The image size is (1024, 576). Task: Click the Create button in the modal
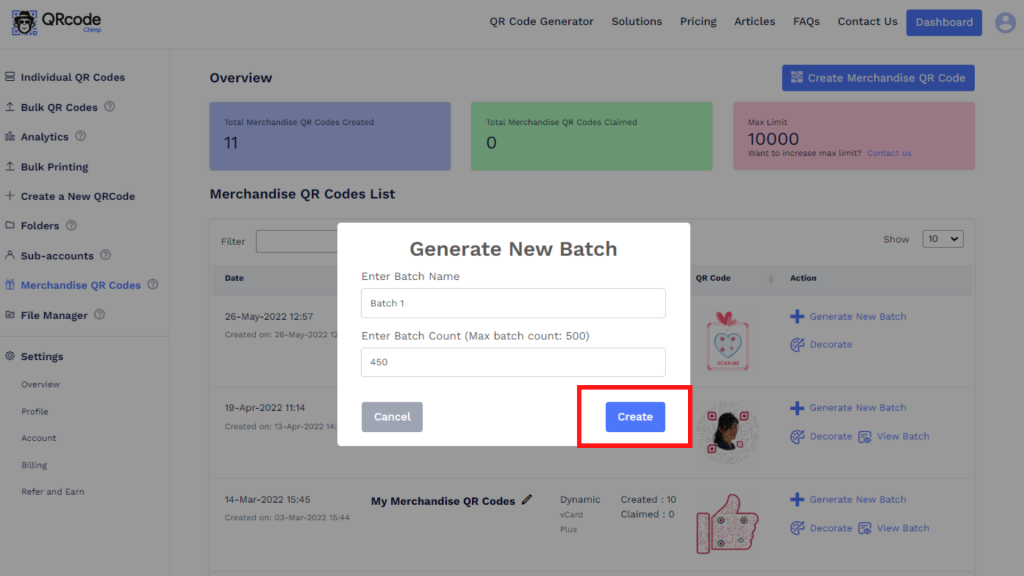[x=634, y=416]
